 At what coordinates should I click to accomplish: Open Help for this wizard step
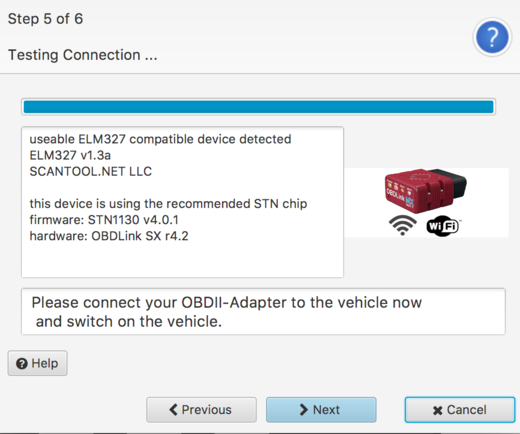pyautogui.click(x=38, y=363)
